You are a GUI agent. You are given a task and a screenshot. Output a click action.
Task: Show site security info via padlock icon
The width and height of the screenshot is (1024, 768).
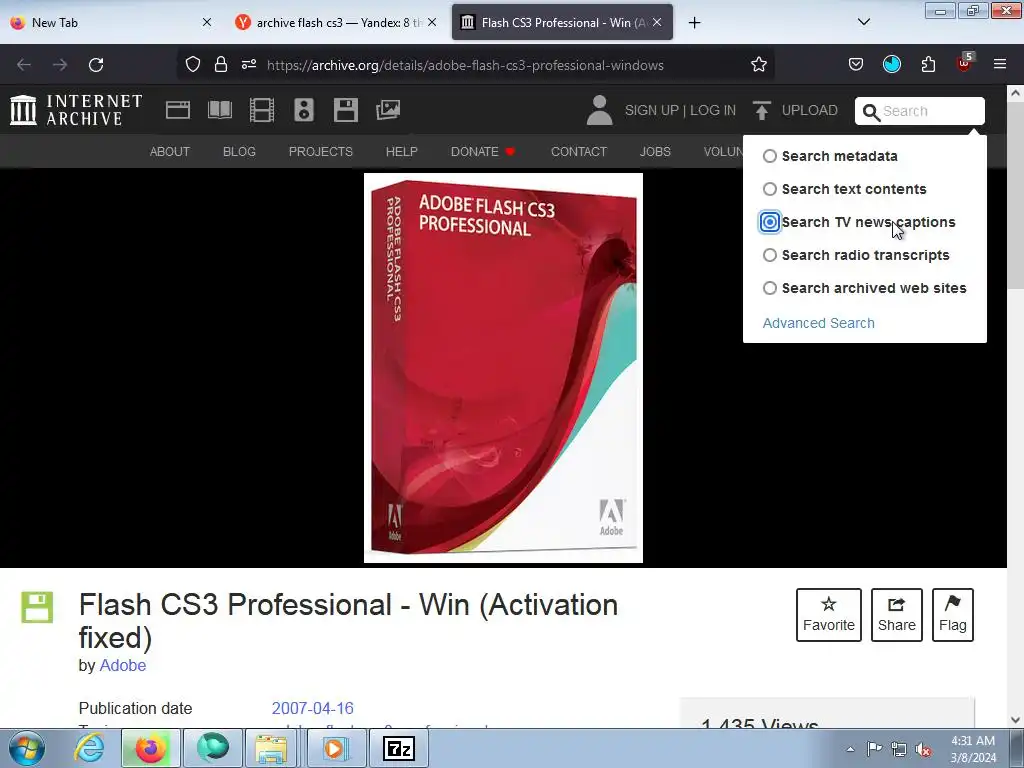221,64
